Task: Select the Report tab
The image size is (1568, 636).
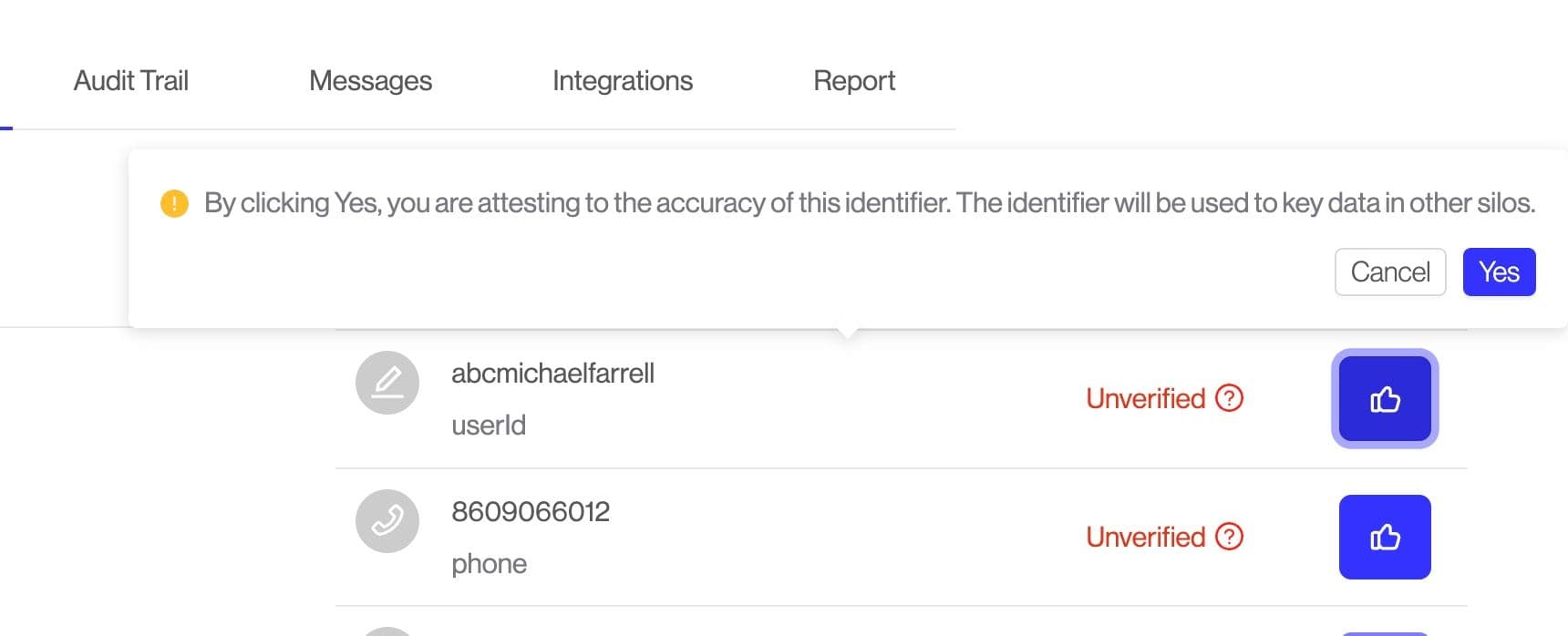Action: click(x=853, y=80)
